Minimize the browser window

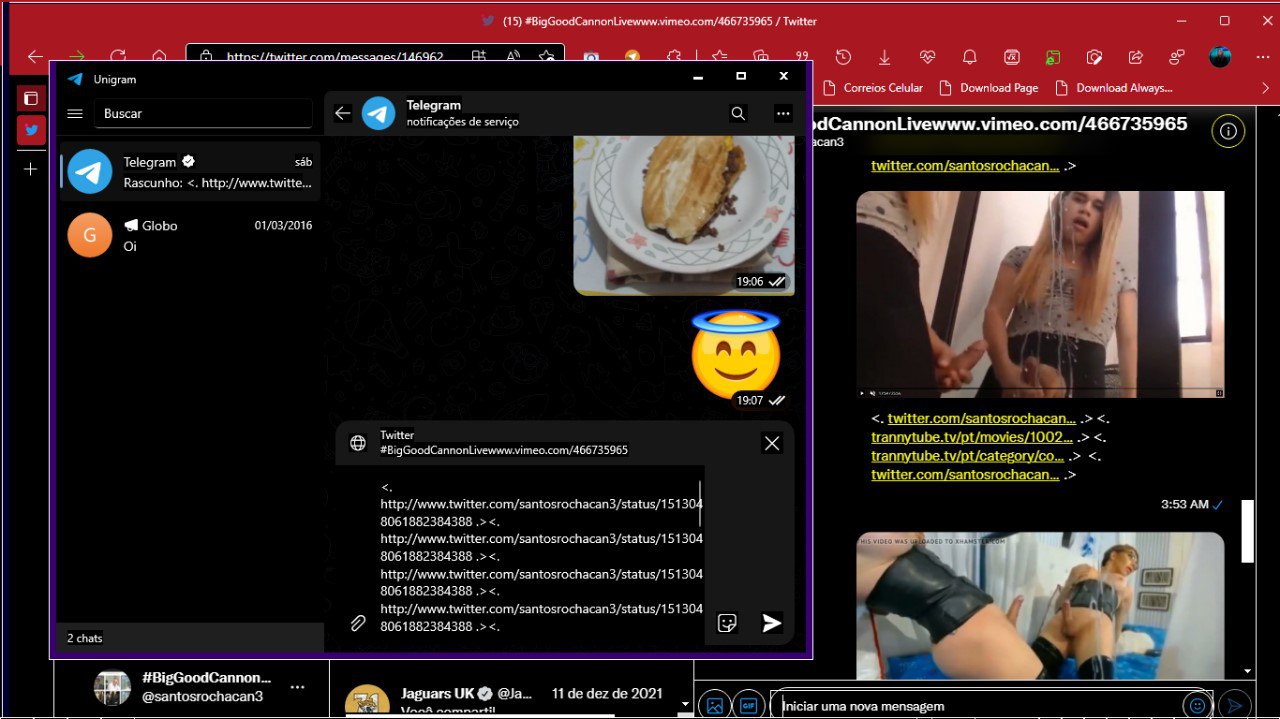click(x=1180, y=20)
